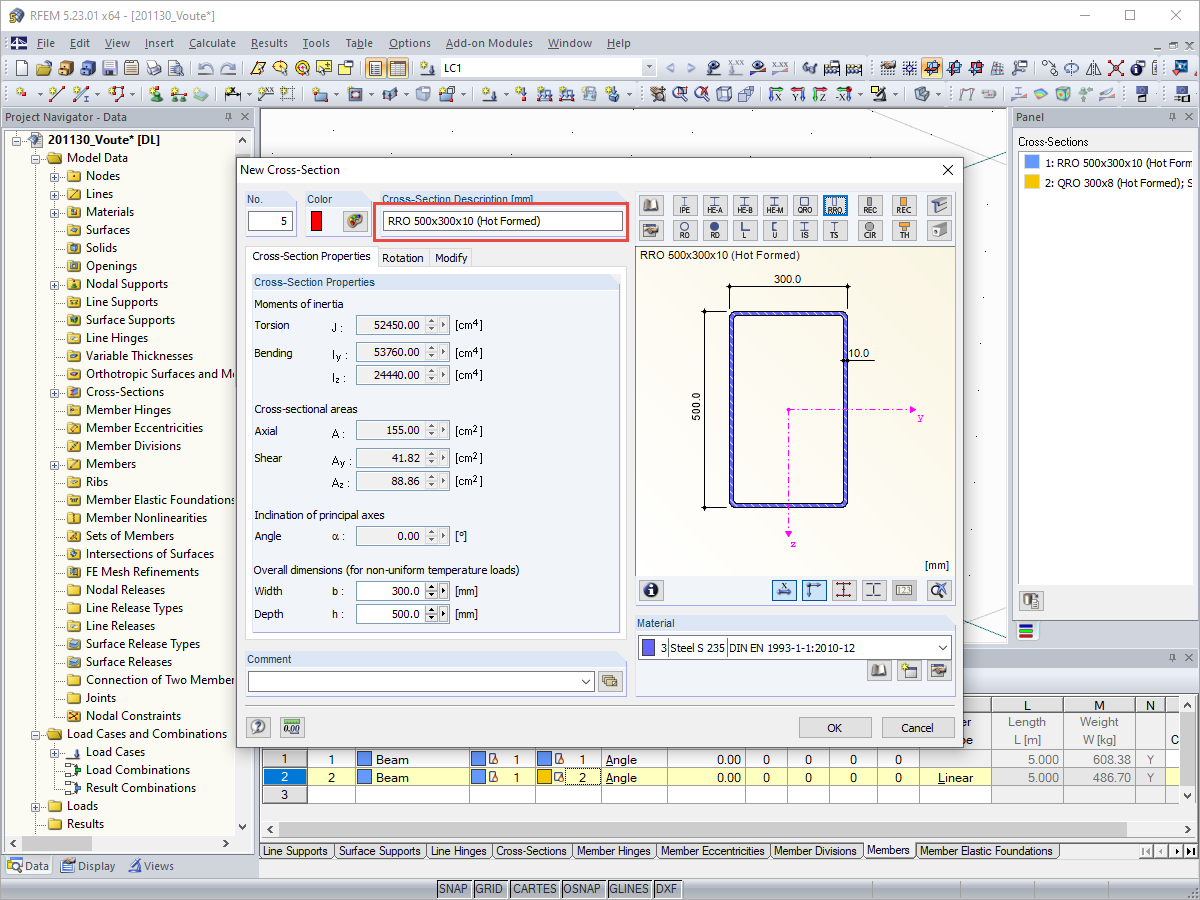
Task: Select the Load Combinations tree item
Action: 138,770
